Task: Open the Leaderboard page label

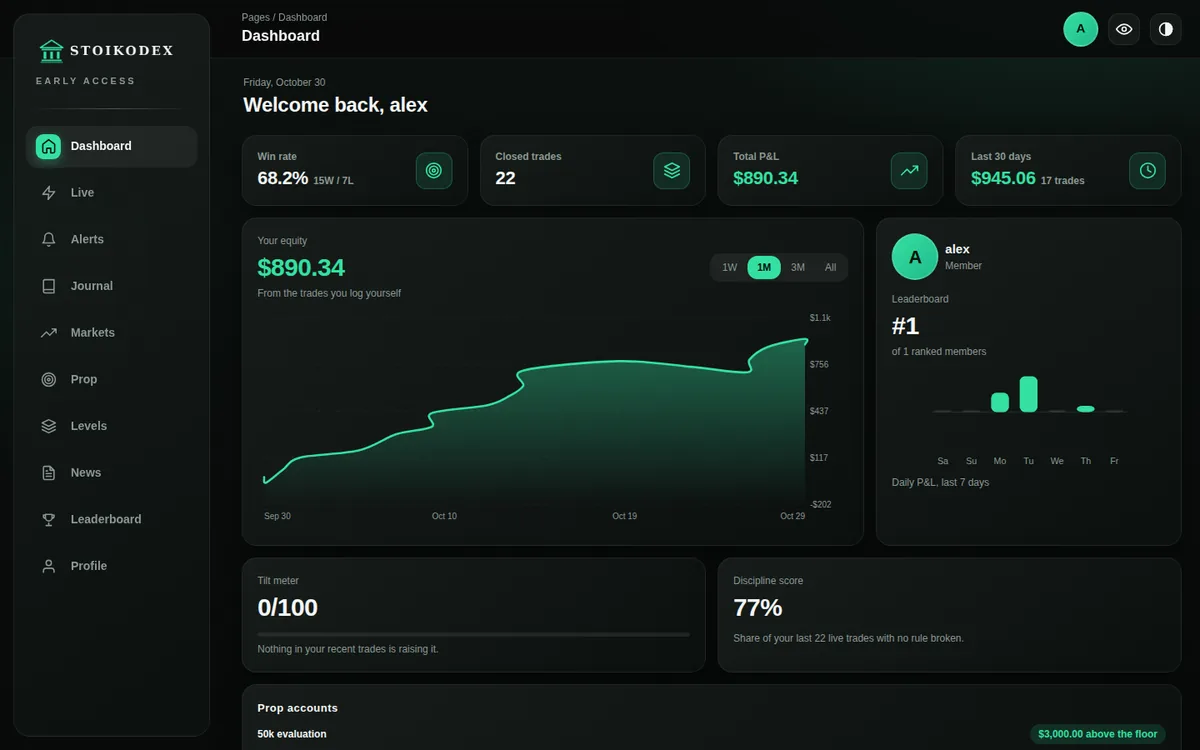Action: pyautogui.click(x=106, y=519)
